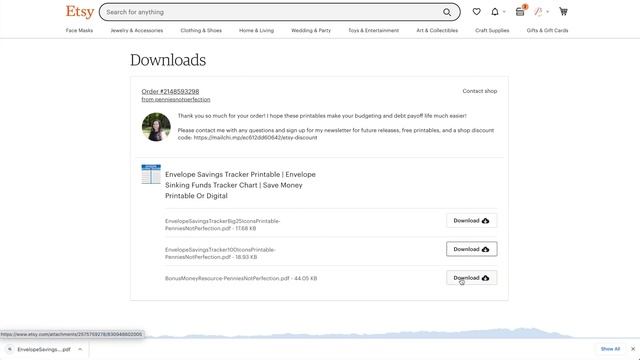Open Clothing & Shoes category

201,31
